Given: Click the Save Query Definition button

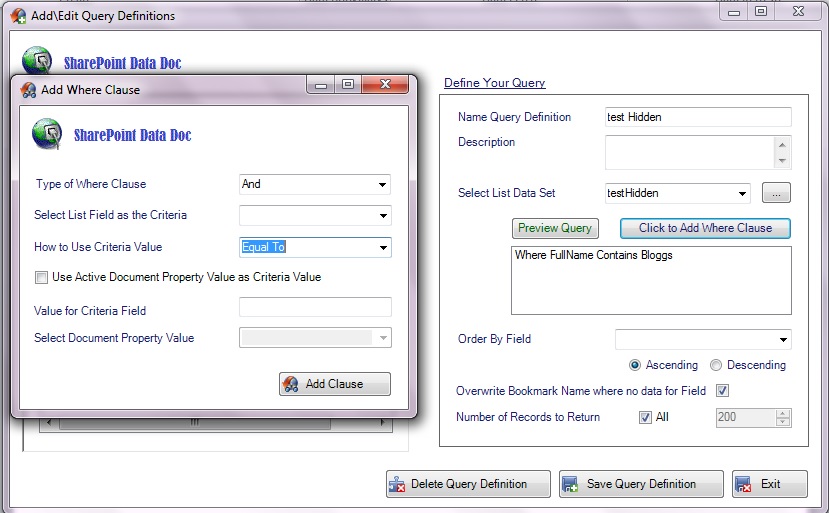Looking at the screenshot, I should 641,484.
